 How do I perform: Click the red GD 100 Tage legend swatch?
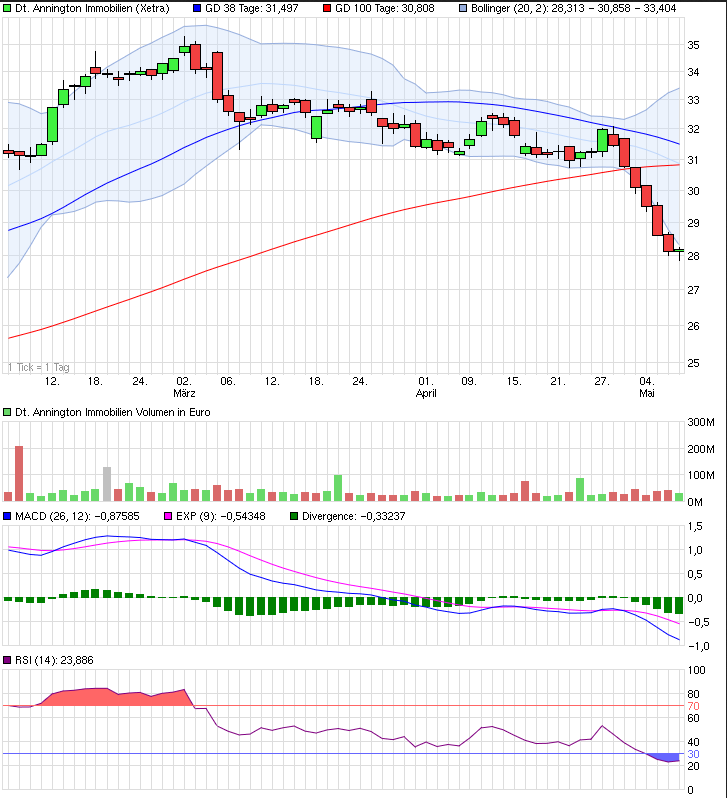[327, 8]
